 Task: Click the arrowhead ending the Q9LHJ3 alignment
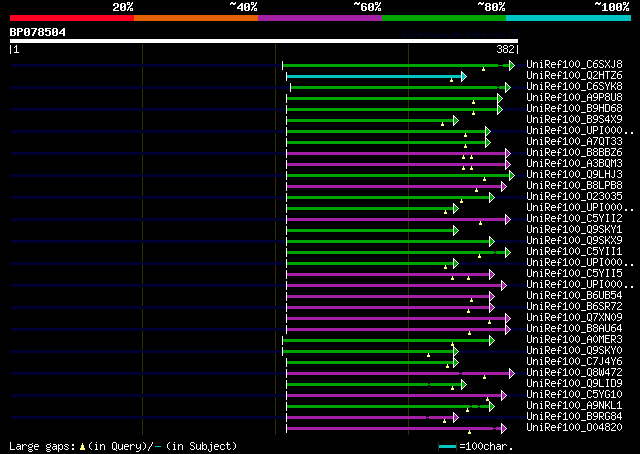point(512,176)
